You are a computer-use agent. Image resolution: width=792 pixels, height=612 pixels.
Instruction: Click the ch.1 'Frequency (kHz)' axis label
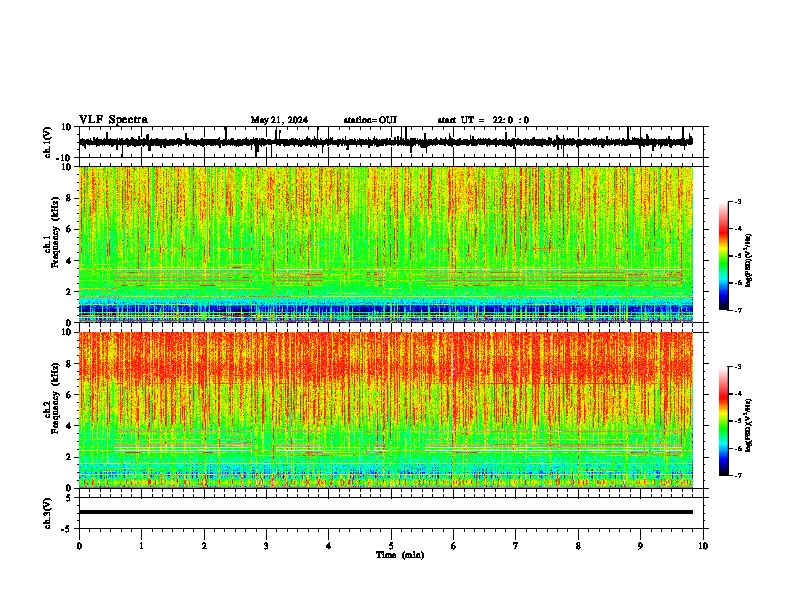click(x=55, y=232)
